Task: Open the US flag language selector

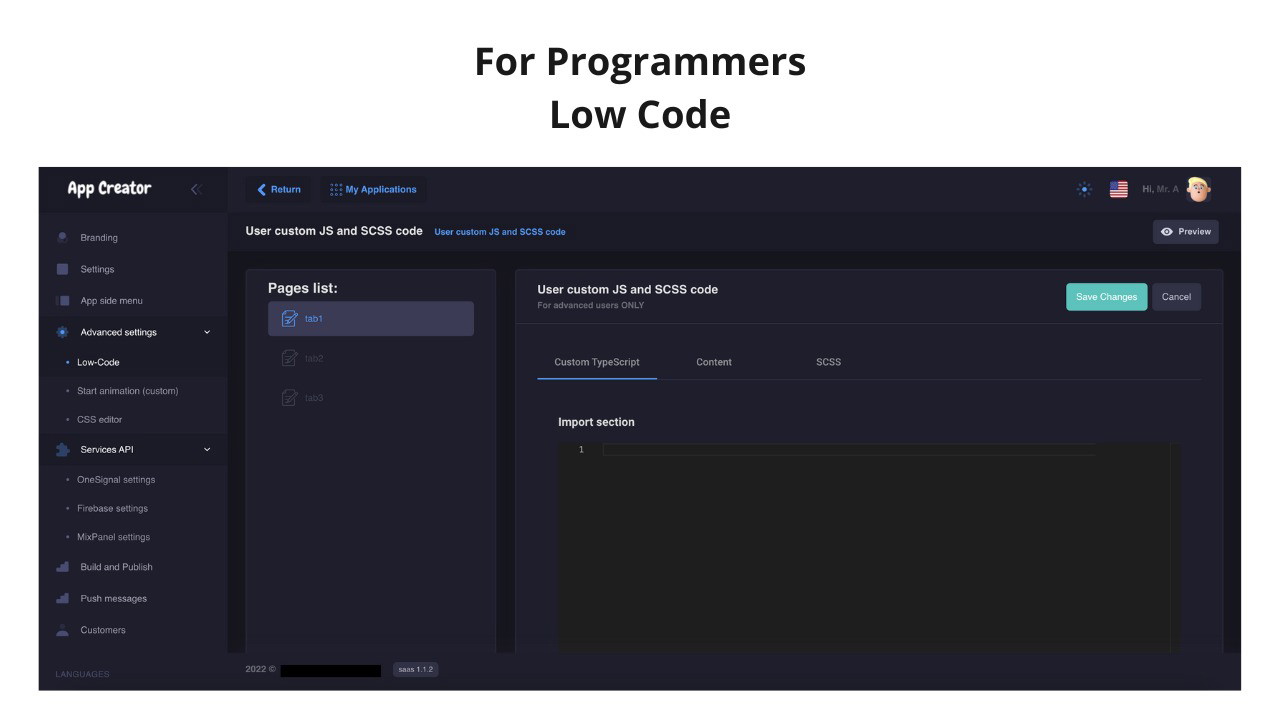Action: (x=1118, y=189)
